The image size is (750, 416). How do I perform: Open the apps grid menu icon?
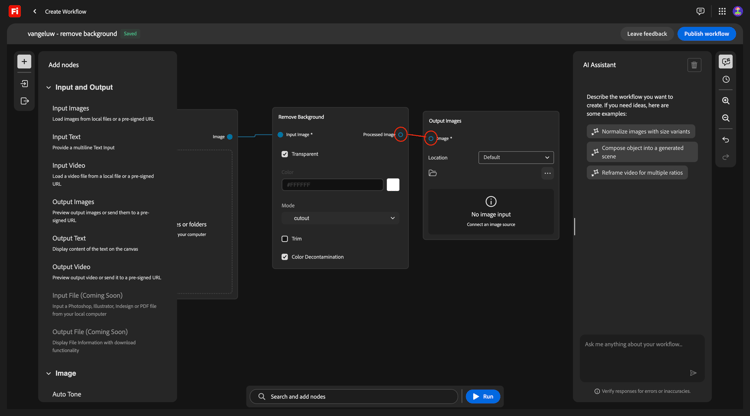[722, 11]
